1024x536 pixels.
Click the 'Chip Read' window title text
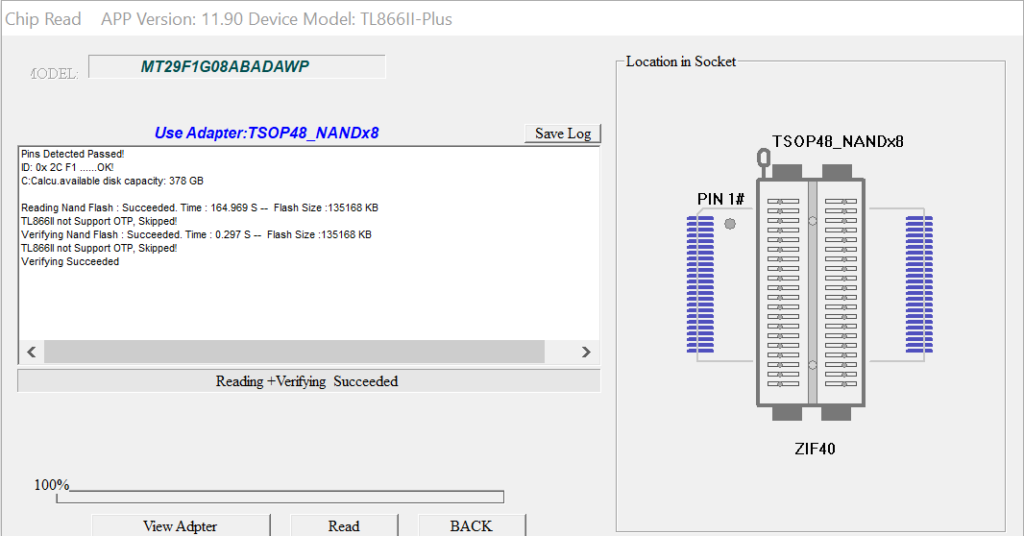(43, 19)
